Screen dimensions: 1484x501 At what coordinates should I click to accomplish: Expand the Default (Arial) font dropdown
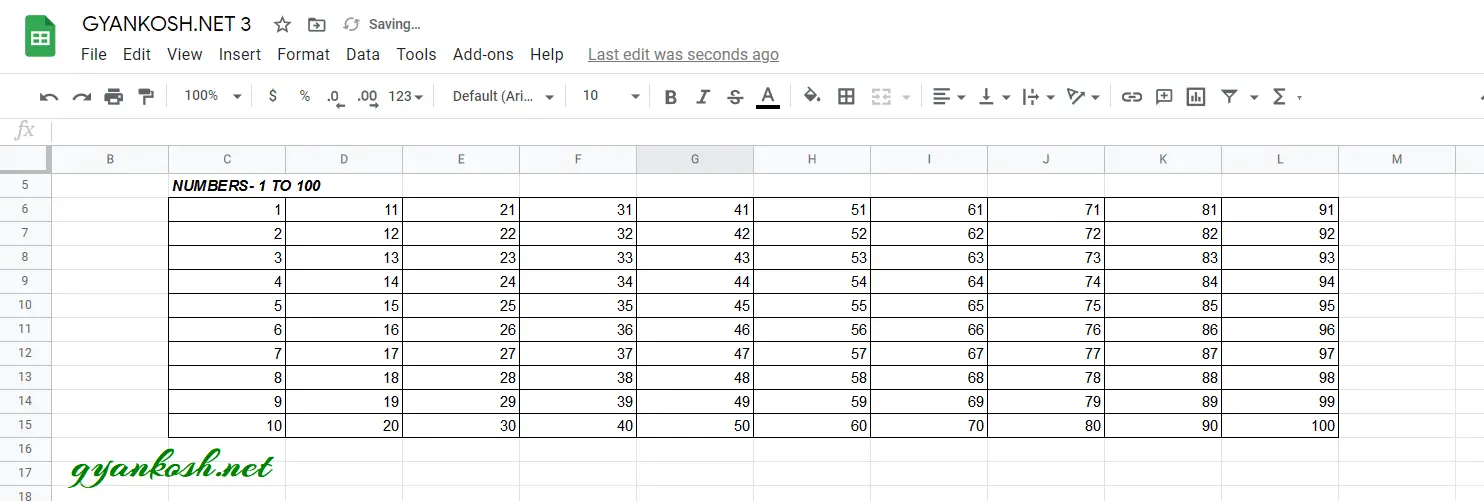tap(503, 96)
